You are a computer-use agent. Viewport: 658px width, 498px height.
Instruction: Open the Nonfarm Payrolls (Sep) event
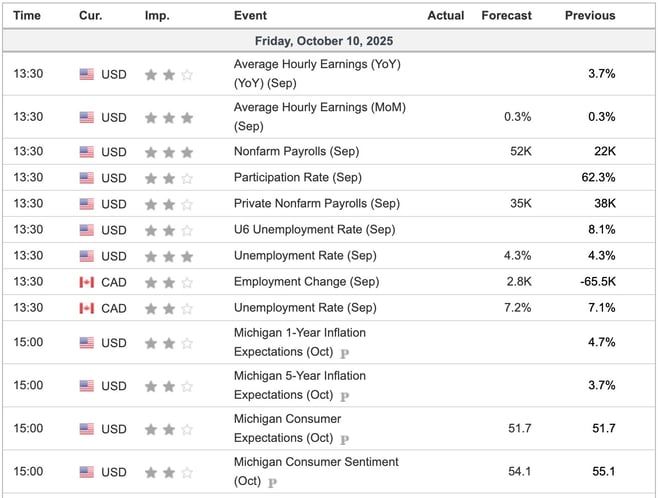(x=295, y=152)
